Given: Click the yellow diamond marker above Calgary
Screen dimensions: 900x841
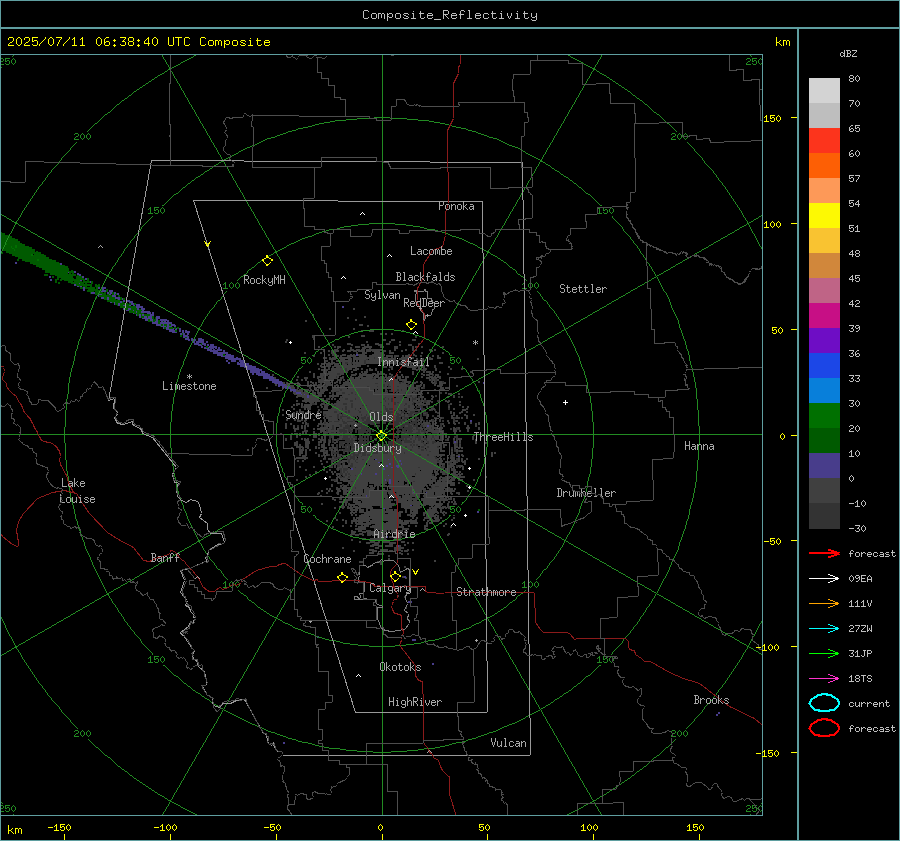Looking at the screenshot, I should pyautogui.click(x=395, y=576).
